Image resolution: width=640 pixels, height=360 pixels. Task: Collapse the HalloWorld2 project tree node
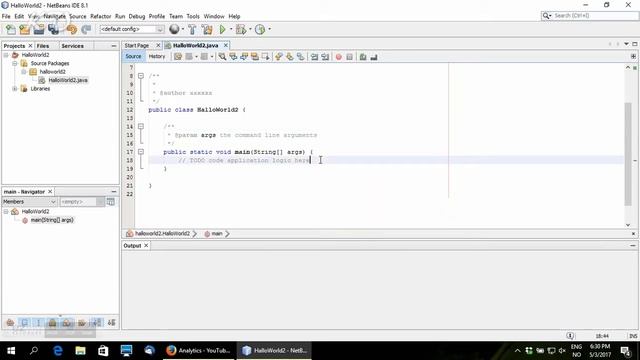pos(6,55)
